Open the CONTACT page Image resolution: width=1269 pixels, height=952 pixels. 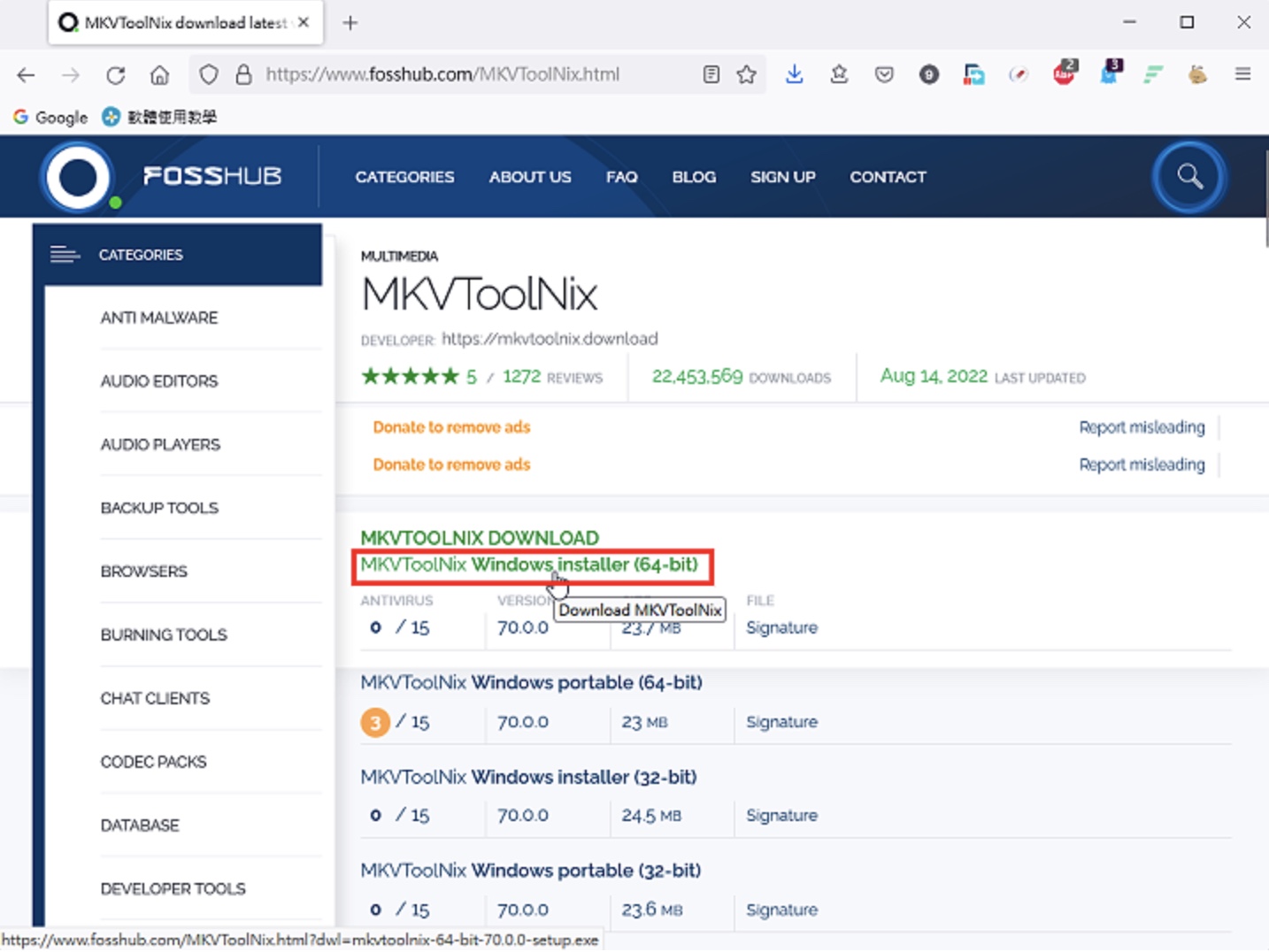[888, 177]
